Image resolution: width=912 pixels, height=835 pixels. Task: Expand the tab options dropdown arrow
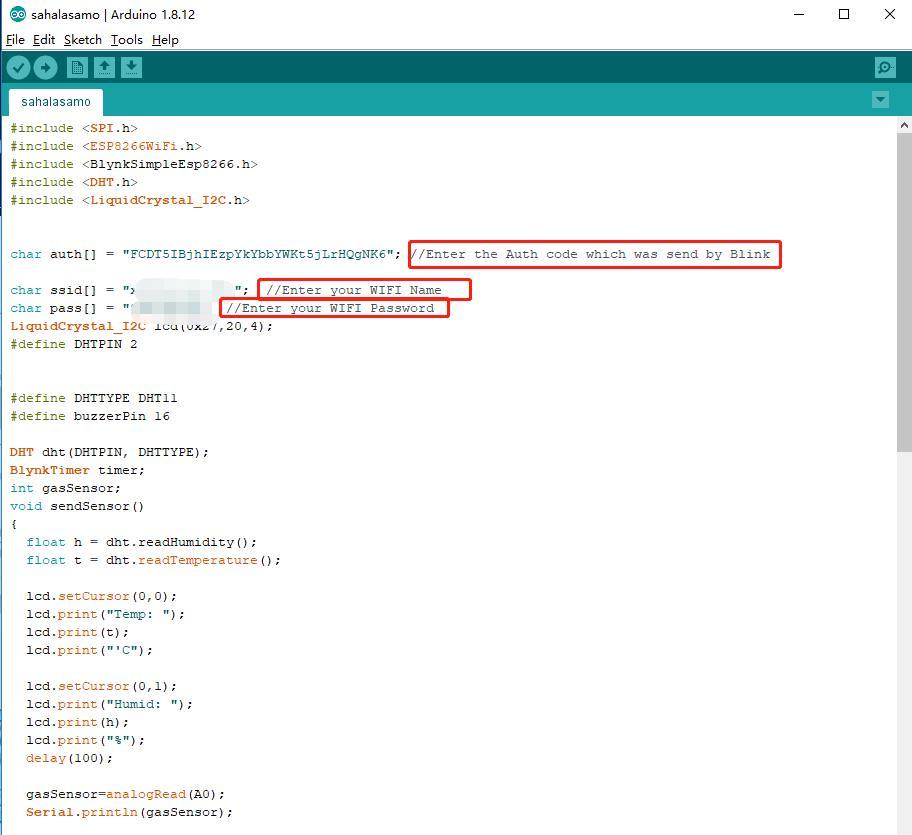(x=881, y=99)
